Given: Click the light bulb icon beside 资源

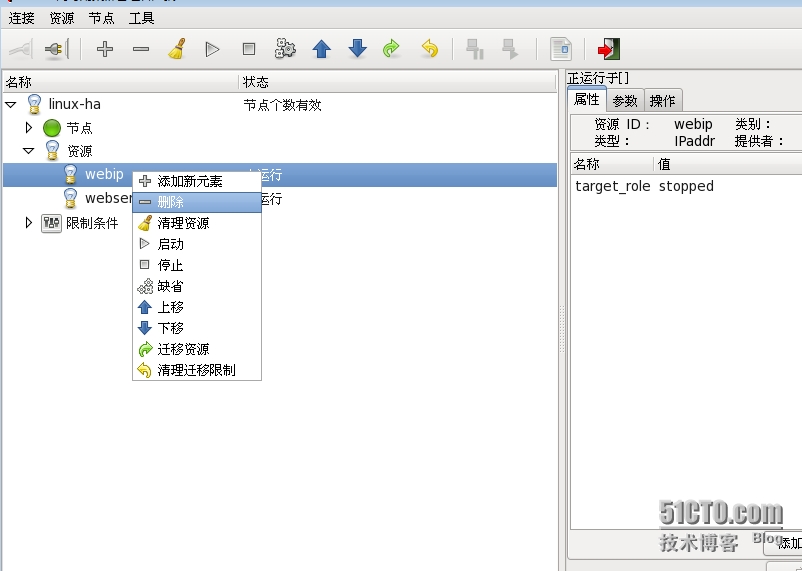Looking at the screenshot, I should point(52,151).
